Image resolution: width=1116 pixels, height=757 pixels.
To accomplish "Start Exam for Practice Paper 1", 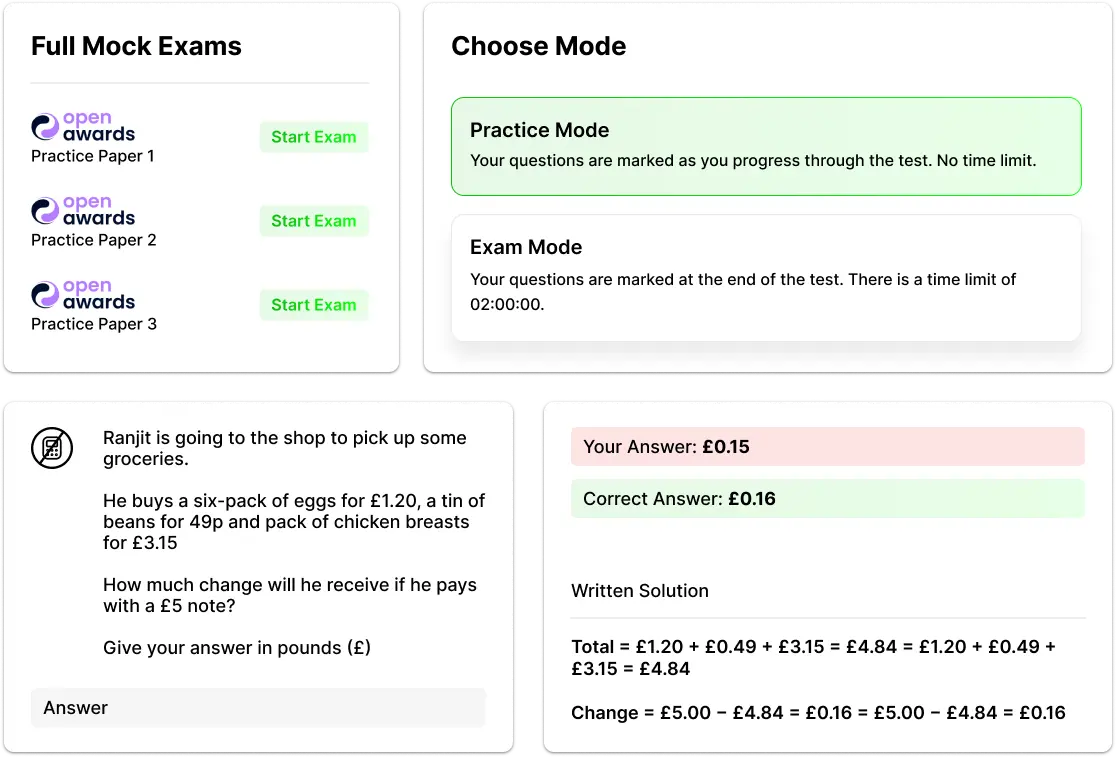I will [x=313, y=137].
